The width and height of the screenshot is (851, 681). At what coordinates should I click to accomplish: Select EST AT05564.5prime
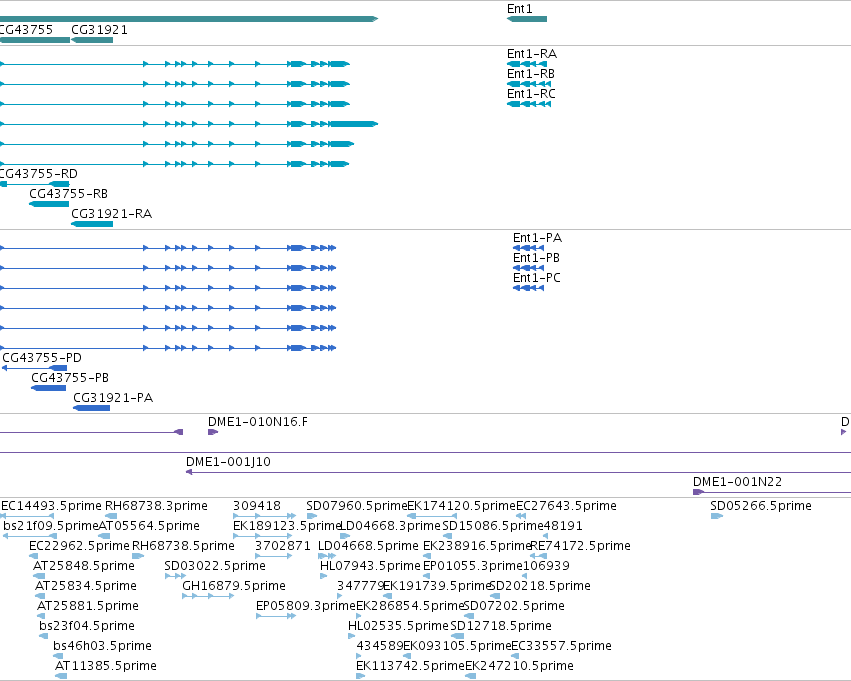149,526
